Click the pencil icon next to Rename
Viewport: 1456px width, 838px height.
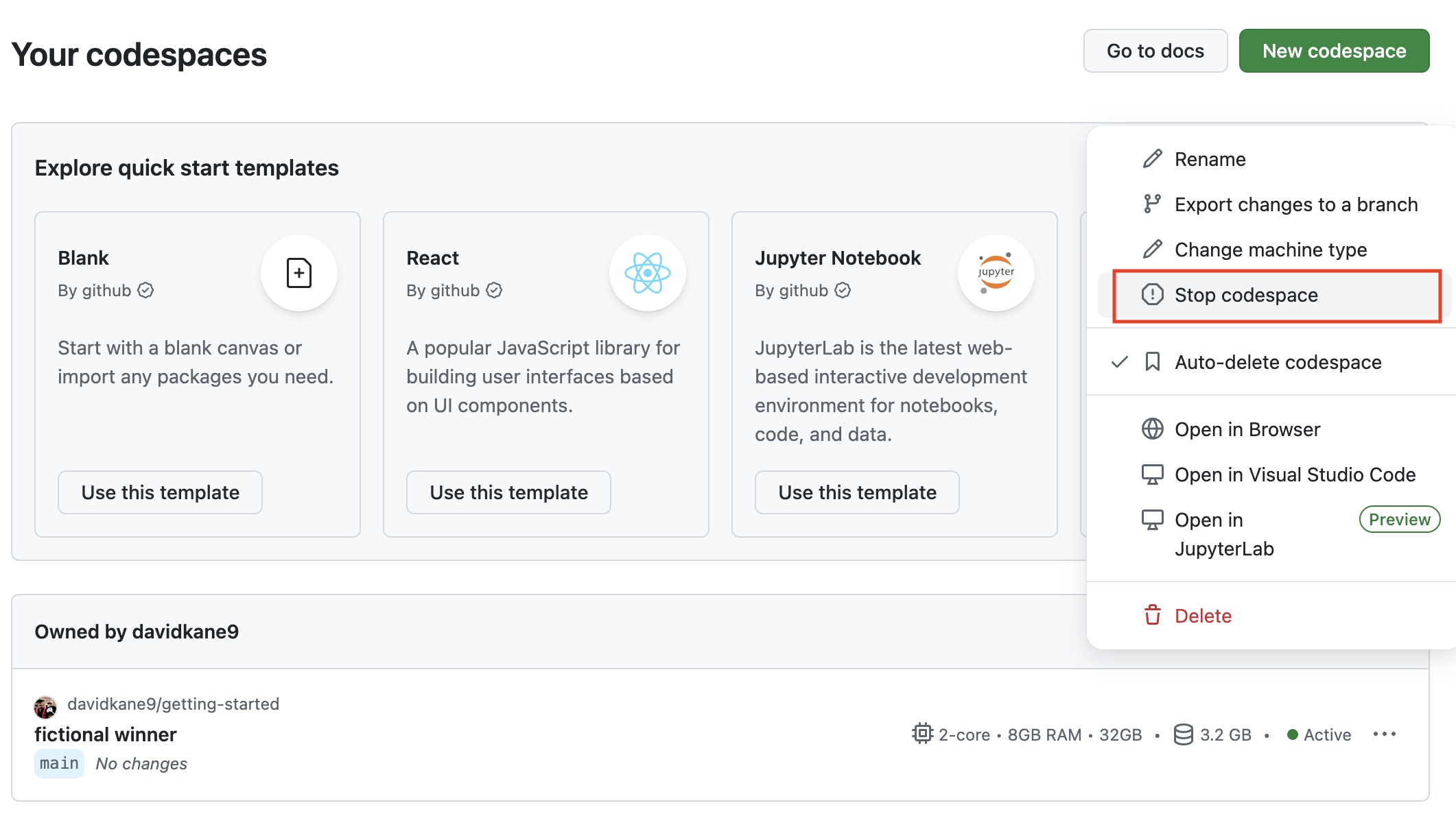(1152, 158)
